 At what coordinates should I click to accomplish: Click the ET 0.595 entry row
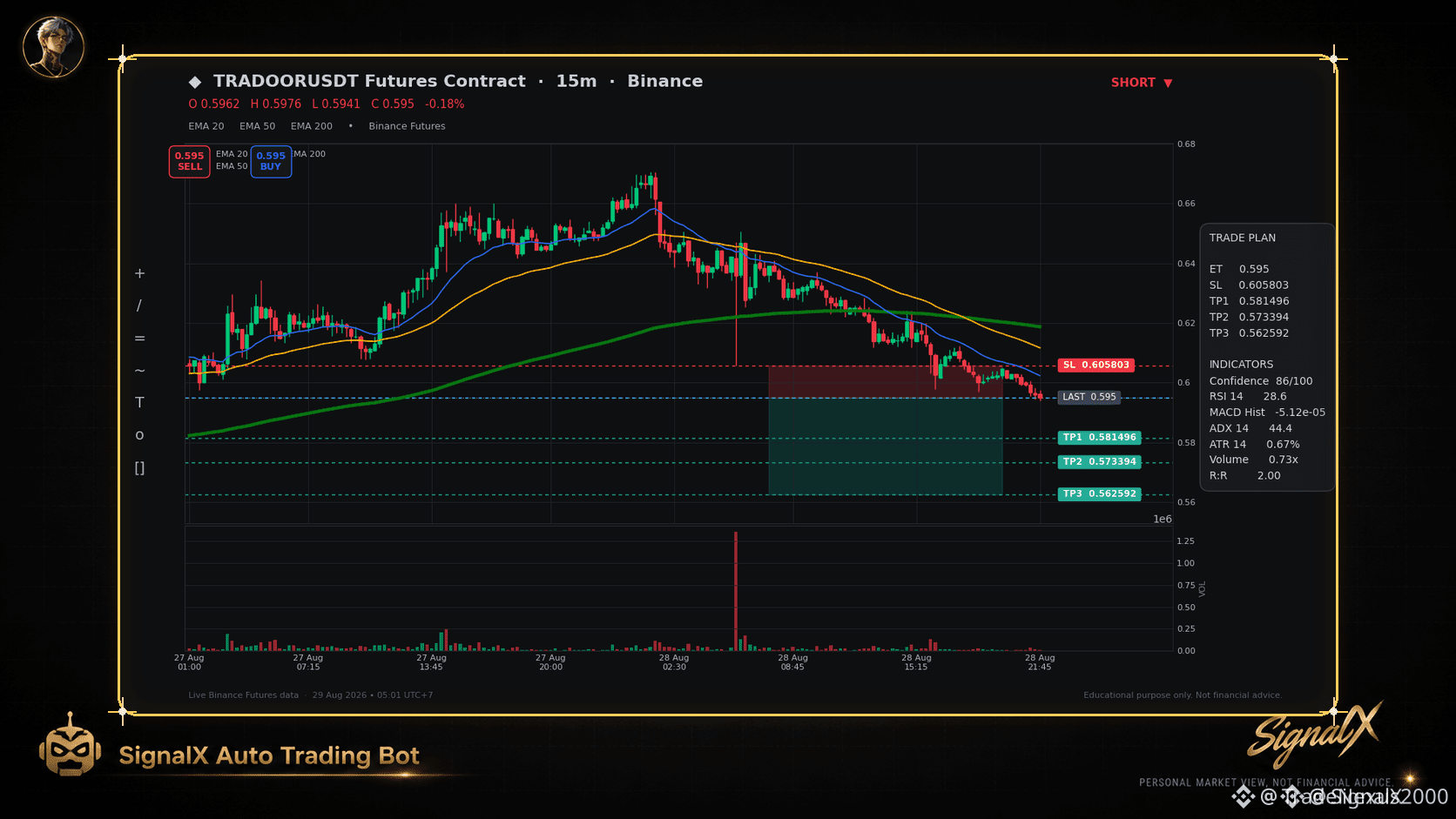pos(1239,269)
